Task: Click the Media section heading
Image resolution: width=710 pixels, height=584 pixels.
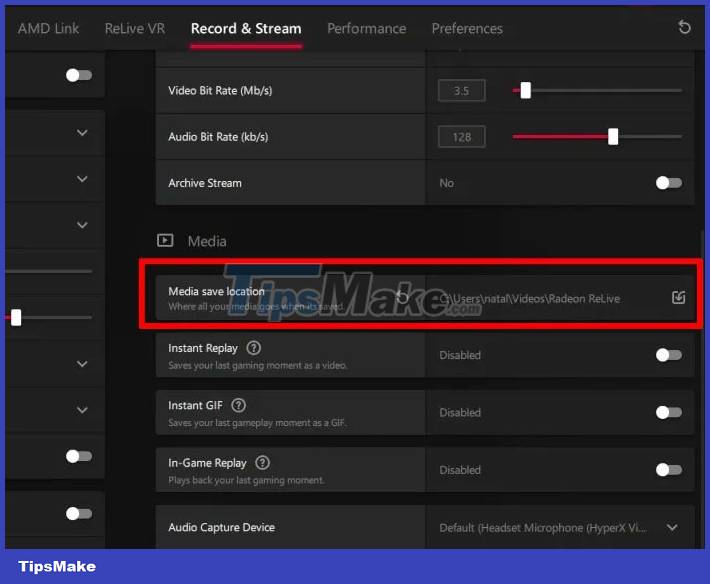Action: coord(207,241)
